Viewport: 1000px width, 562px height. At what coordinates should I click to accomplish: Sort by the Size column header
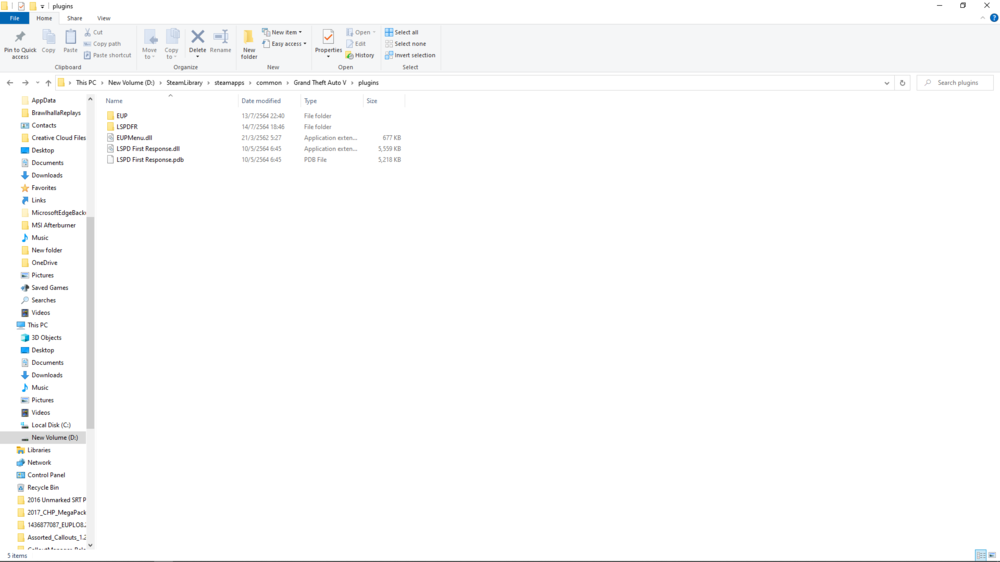click(x=383, y=101)
